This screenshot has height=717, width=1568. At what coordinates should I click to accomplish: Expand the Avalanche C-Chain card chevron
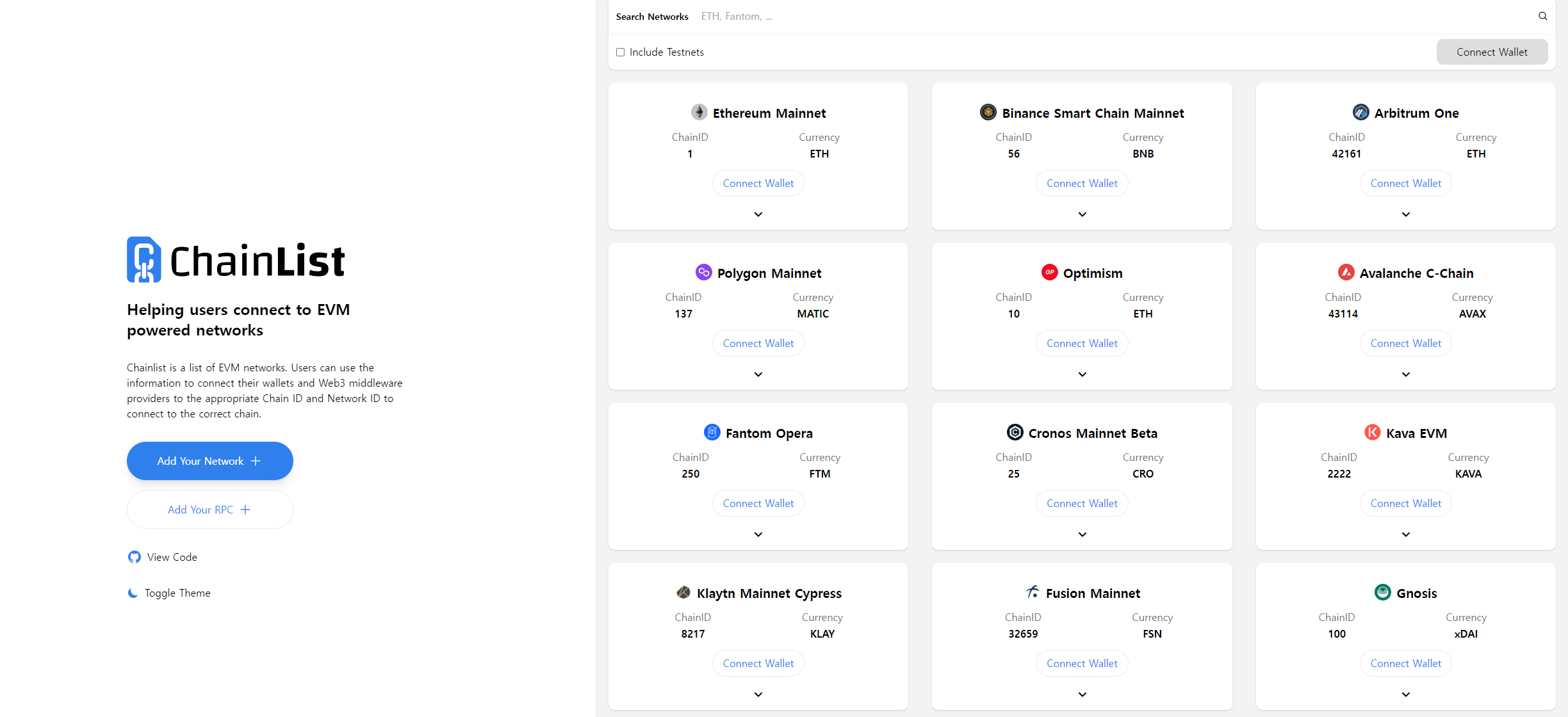point(1406,375)
